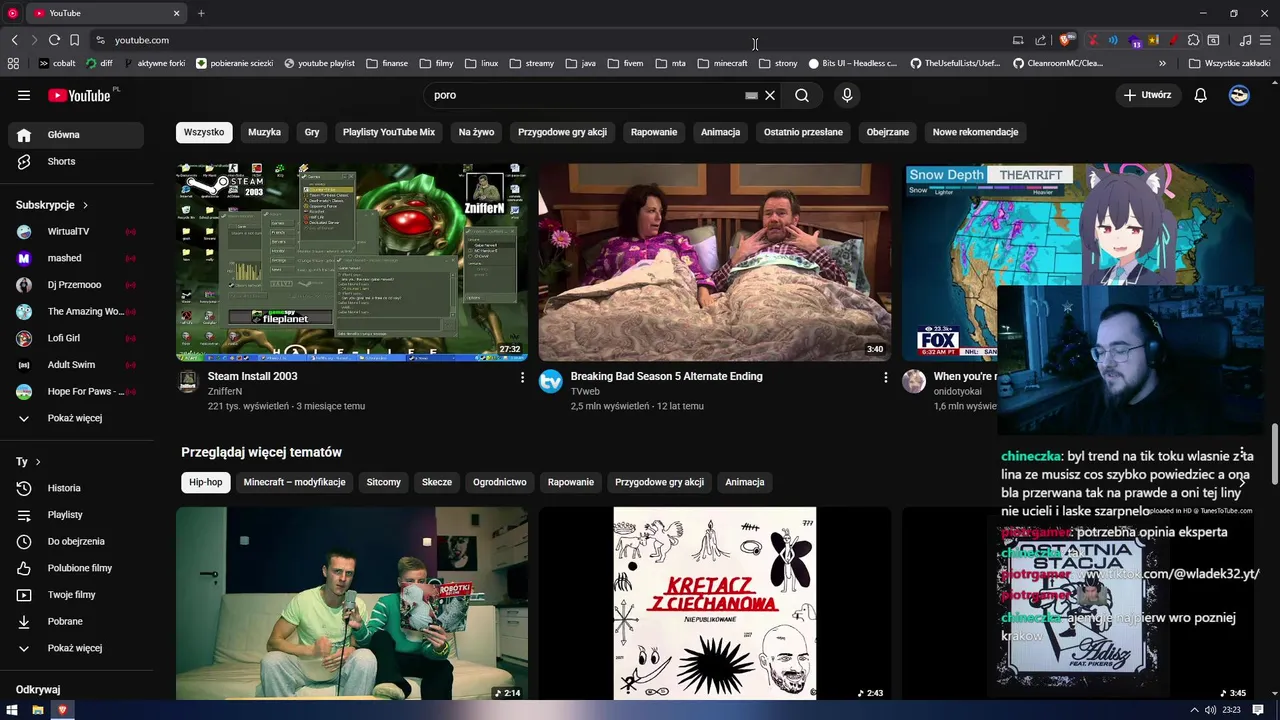Viewport: 1280px width, 720px height.
Task: Open File Explorer on the taskbar
Action: tap(38, 710)
